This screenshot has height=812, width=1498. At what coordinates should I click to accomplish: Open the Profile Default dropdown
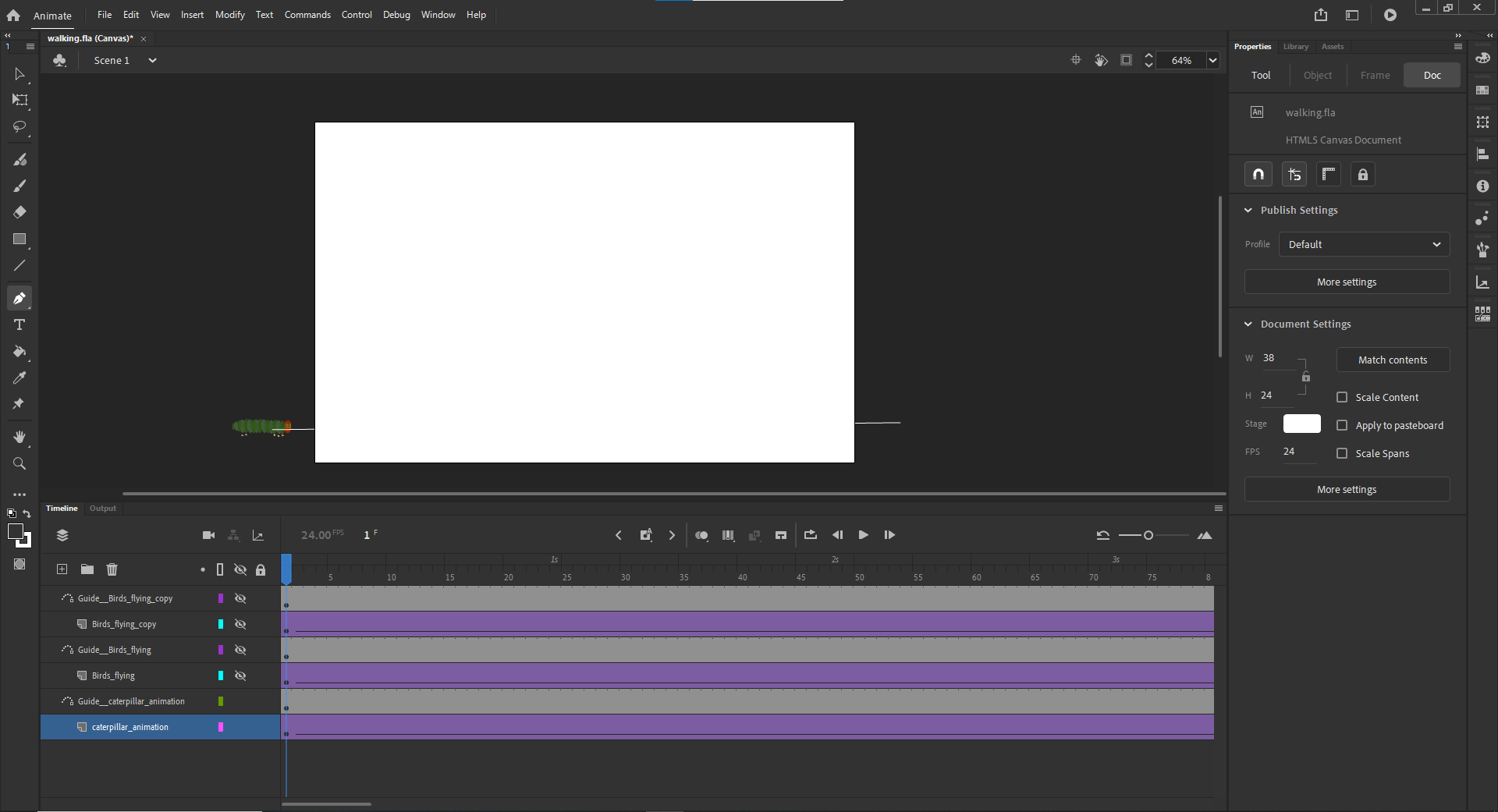click(x=1364, y=244)
